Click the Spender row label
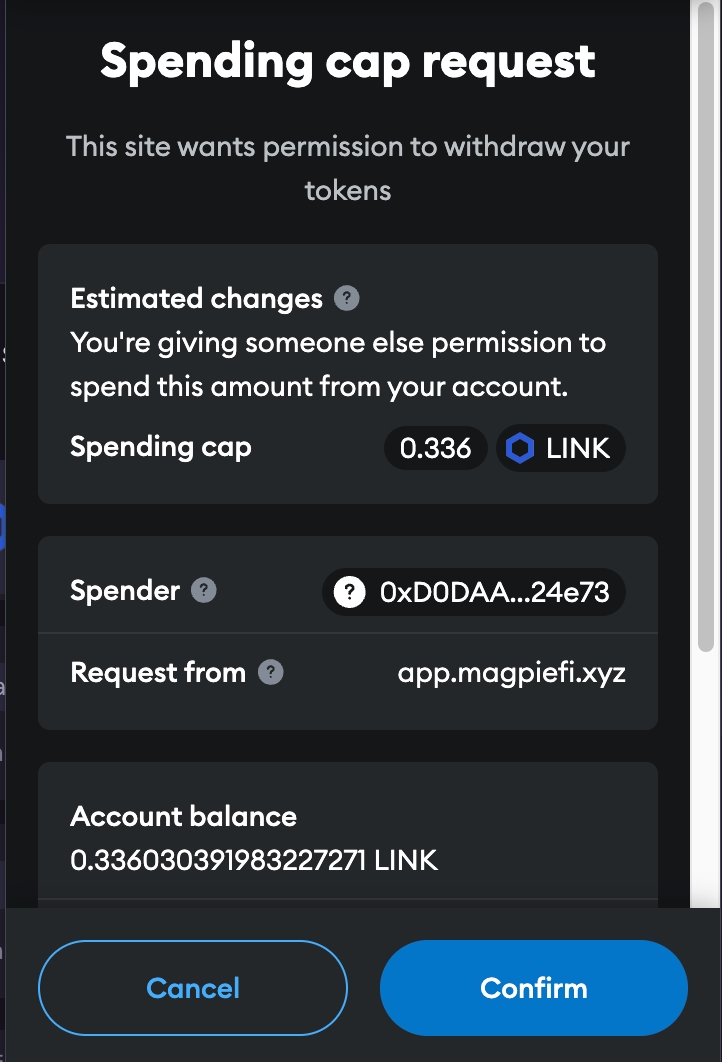This screenshot has height=1062, width=722. pyautogui.click(x=125, y=590)
